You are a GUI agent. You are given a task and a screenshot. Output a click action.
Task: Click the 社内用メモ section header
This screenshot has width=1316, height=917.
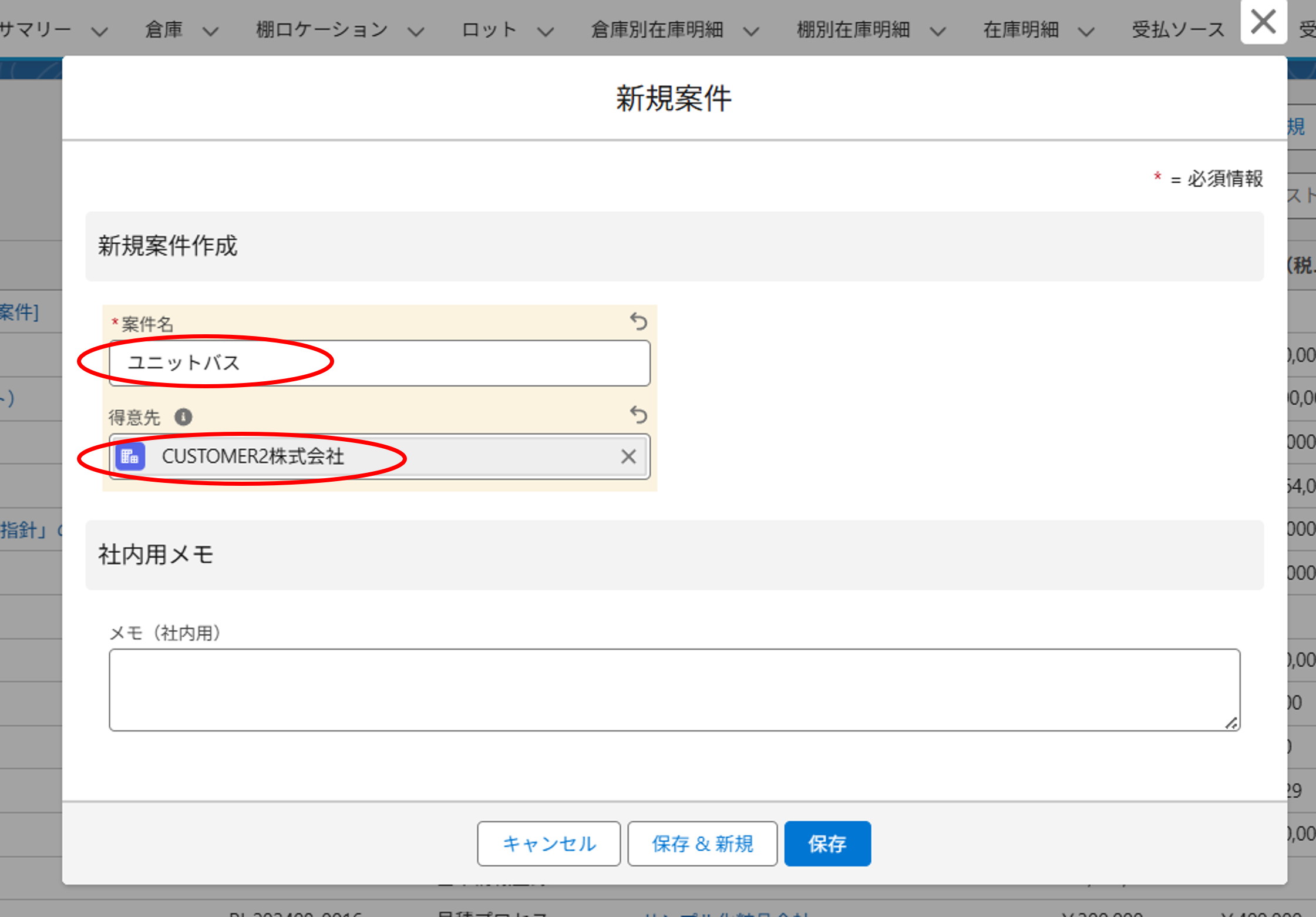674,555
